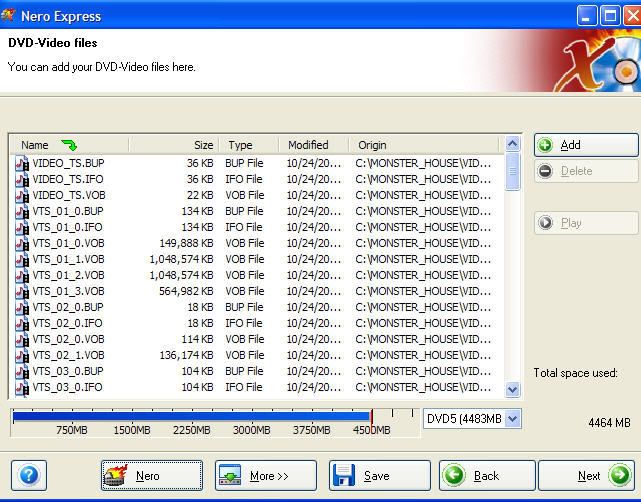
Task: Click the file list scroll down arrow
Action: 513,390
